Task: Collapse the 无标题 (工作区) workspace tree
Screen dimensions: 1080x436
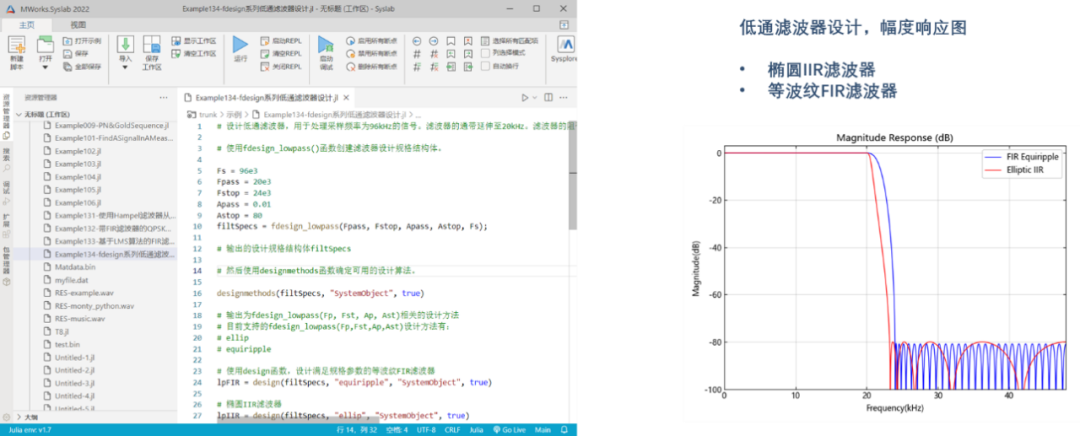Action: coord(19,113)
